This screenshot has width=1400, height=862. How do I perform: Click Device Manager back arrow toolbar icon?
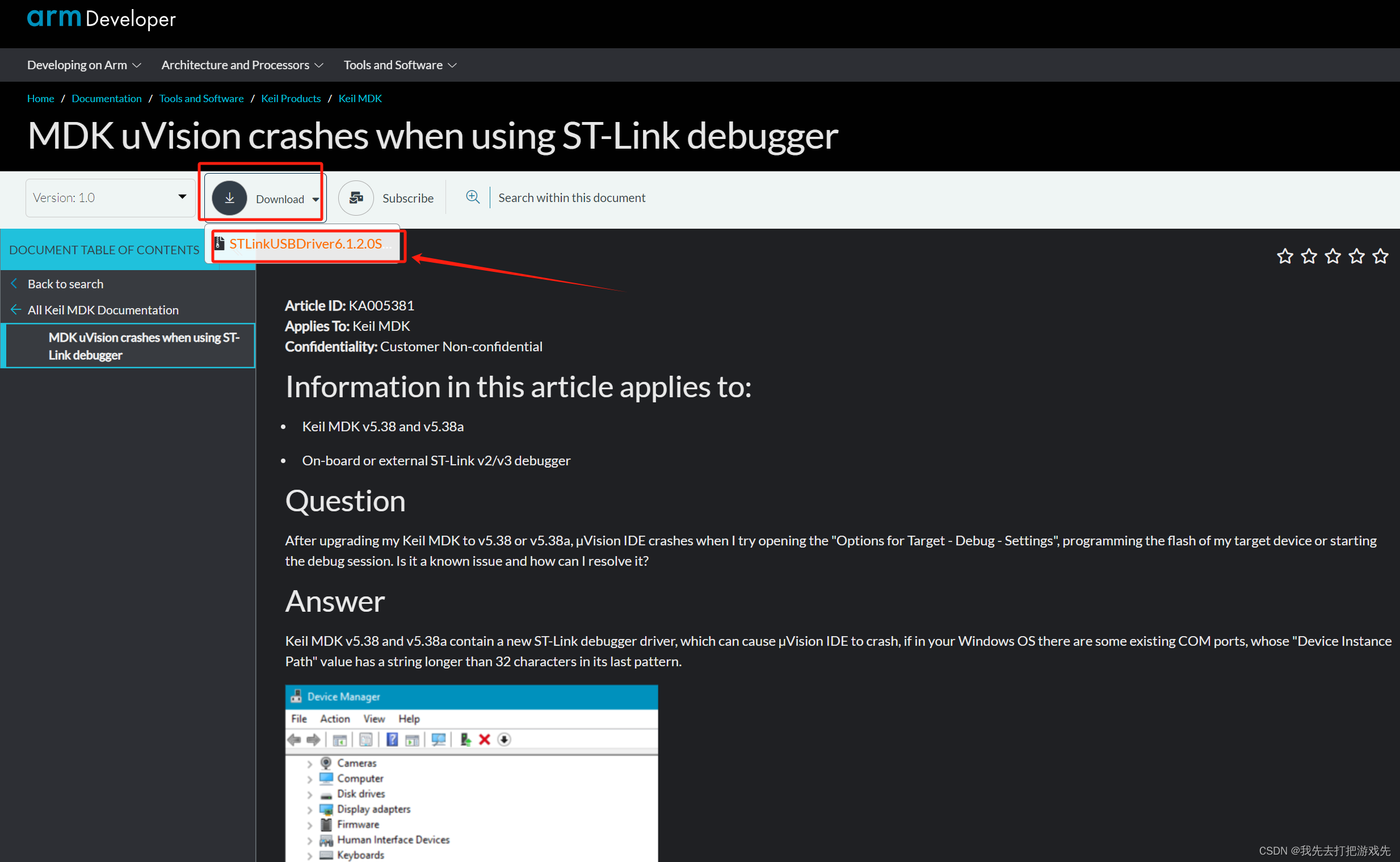click(294, 740)
